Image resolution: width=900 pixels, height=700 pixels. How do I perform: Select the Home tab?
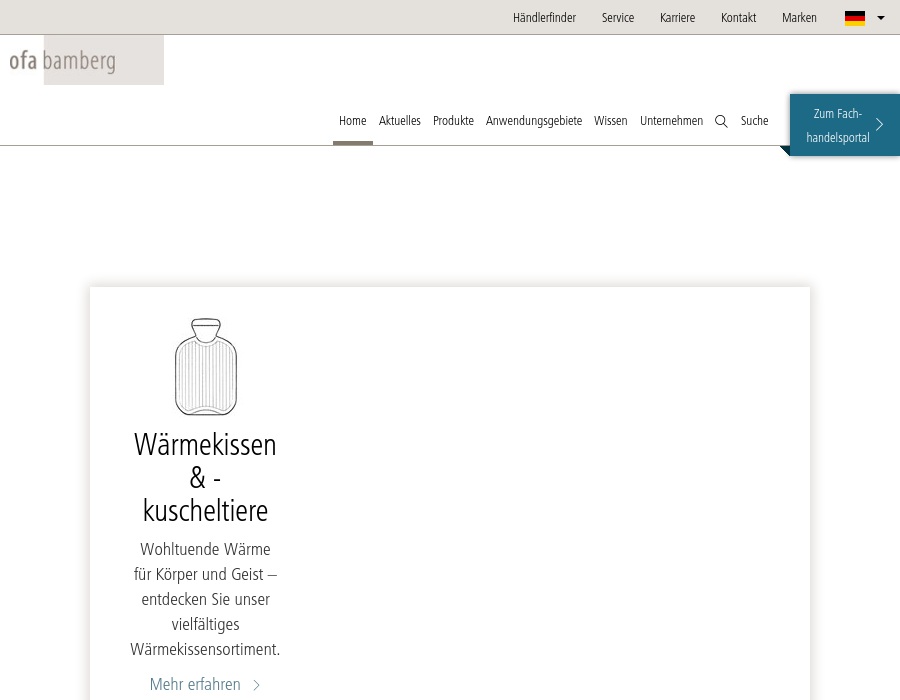pyautogui.click(x=352, y=121)
